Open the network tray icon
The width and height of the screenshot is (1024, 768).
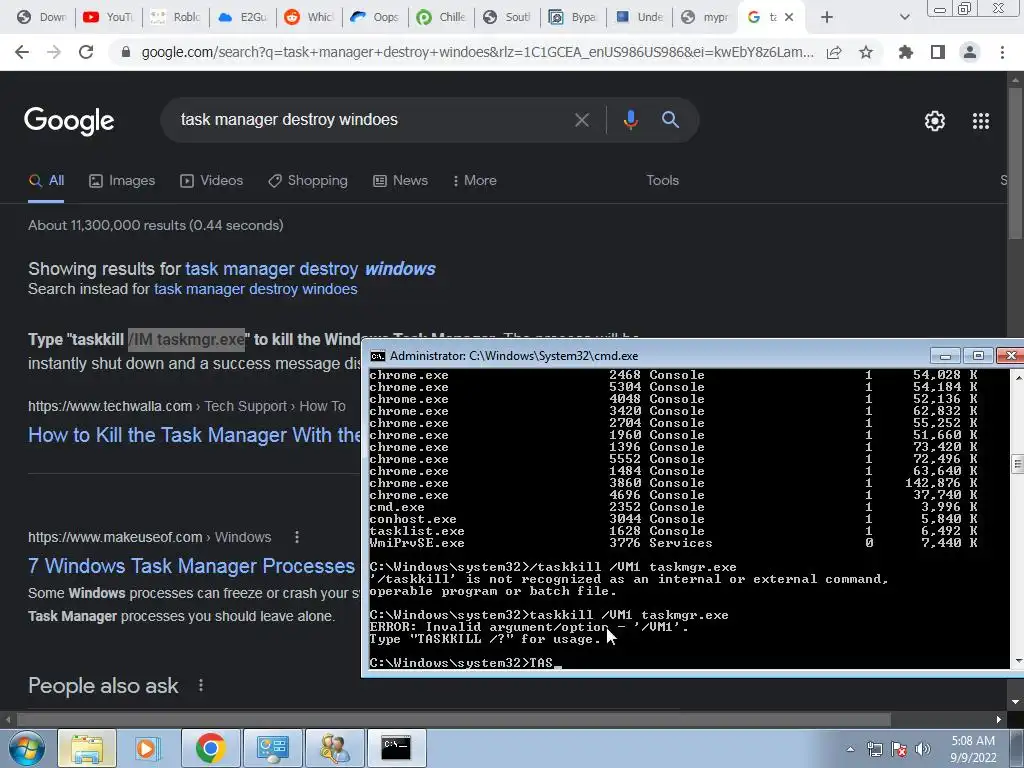coord(874,749)
